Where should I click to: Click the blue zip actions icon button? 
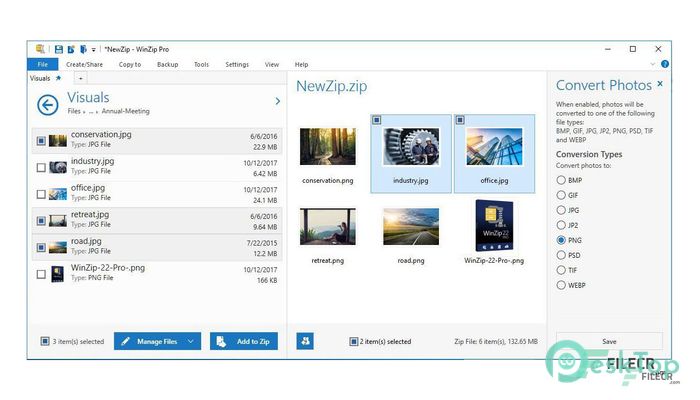click(x=305, y=341)
